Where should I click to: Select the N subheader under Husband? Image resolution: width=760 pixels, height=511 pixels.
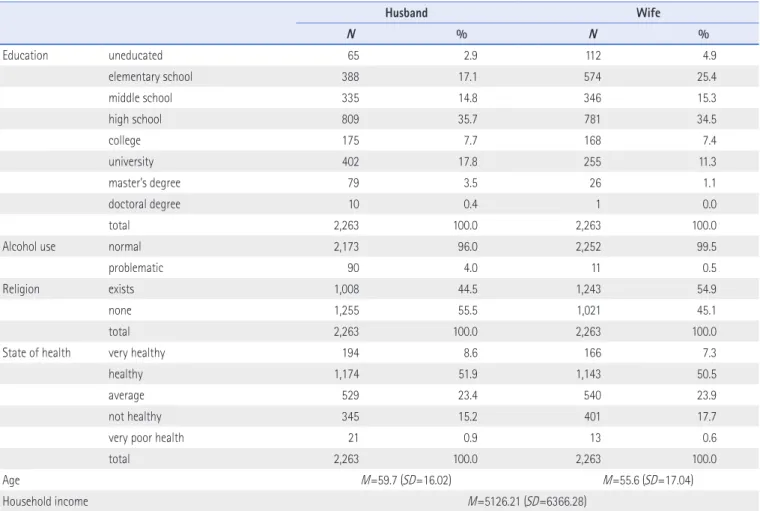pos(351,34)
